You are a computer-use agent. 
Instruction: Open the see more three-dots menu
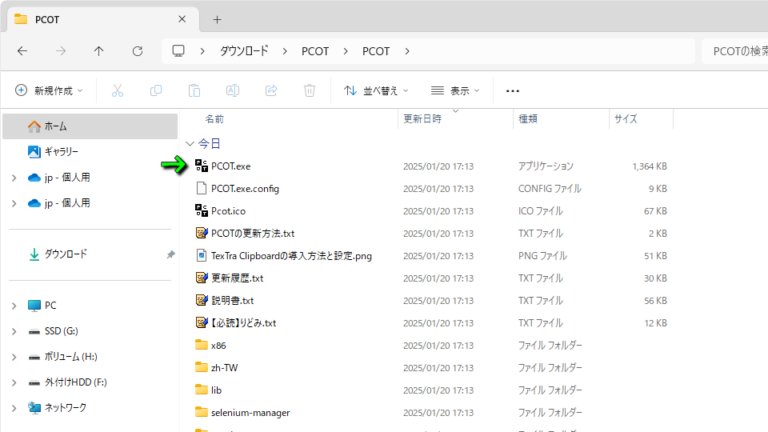pos(513,90)
